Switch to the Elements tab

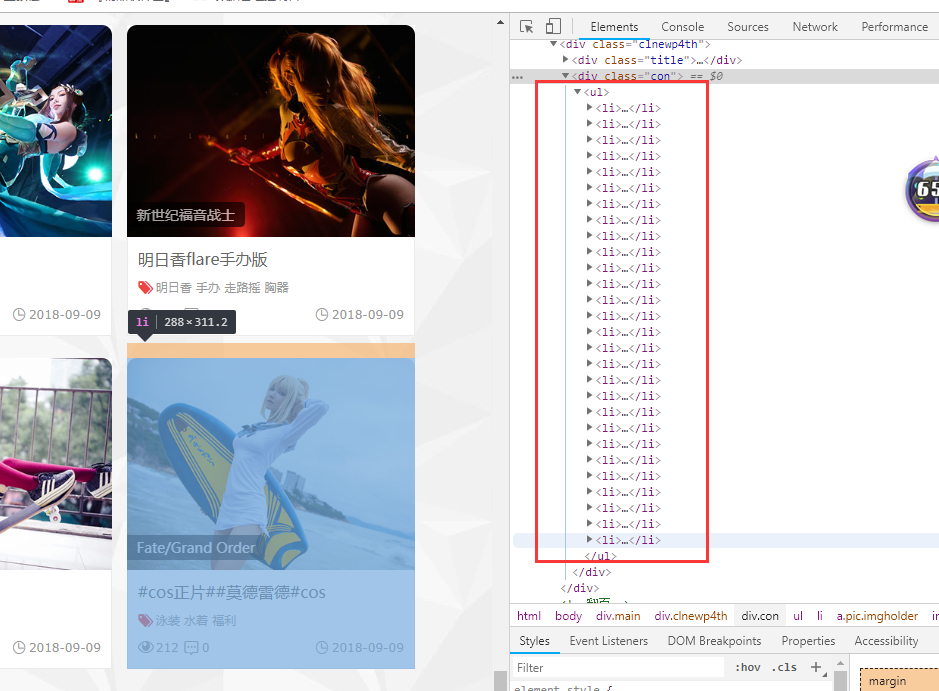(614, 27)
